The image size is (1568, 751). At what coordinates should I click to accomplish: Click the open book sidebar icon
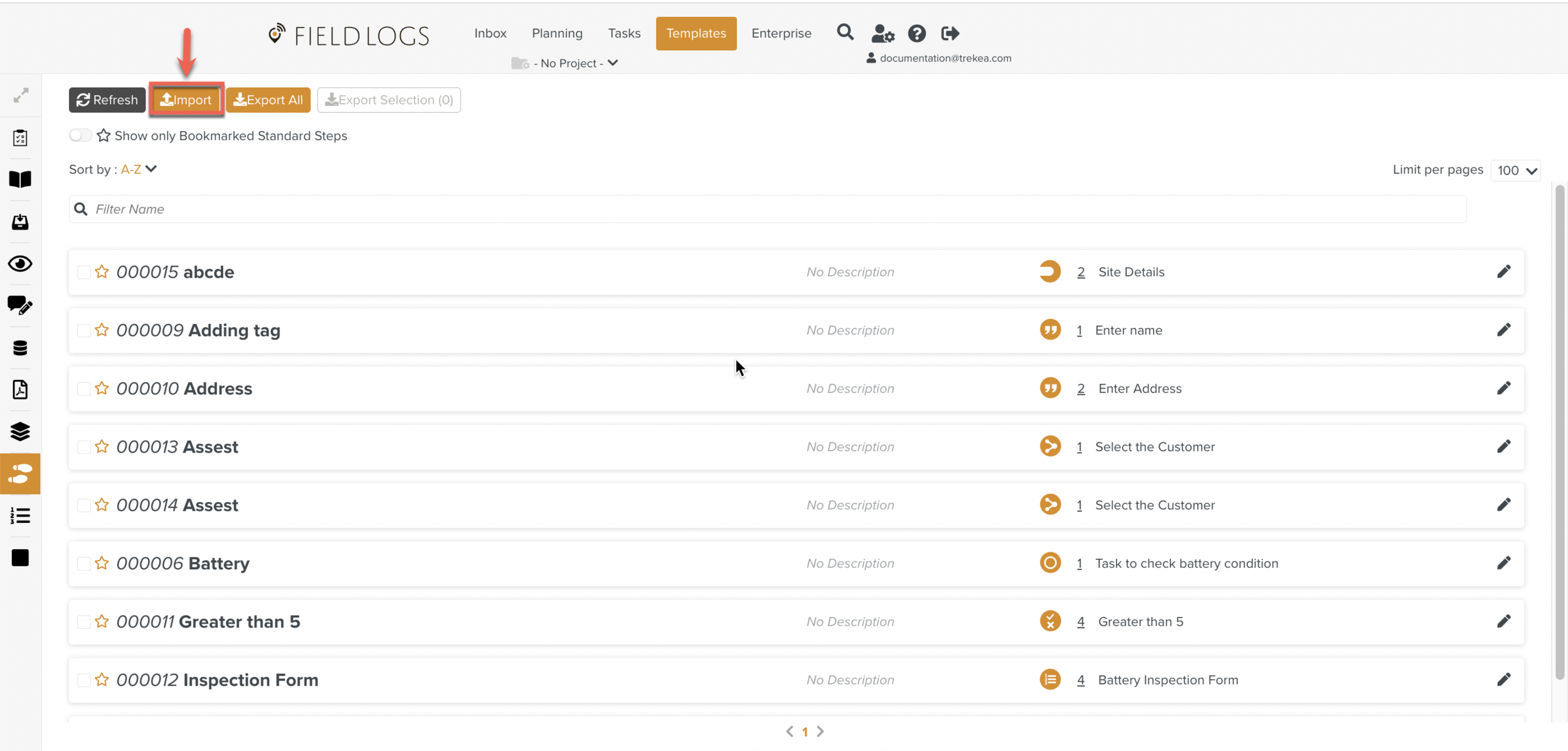coord(20,179)
